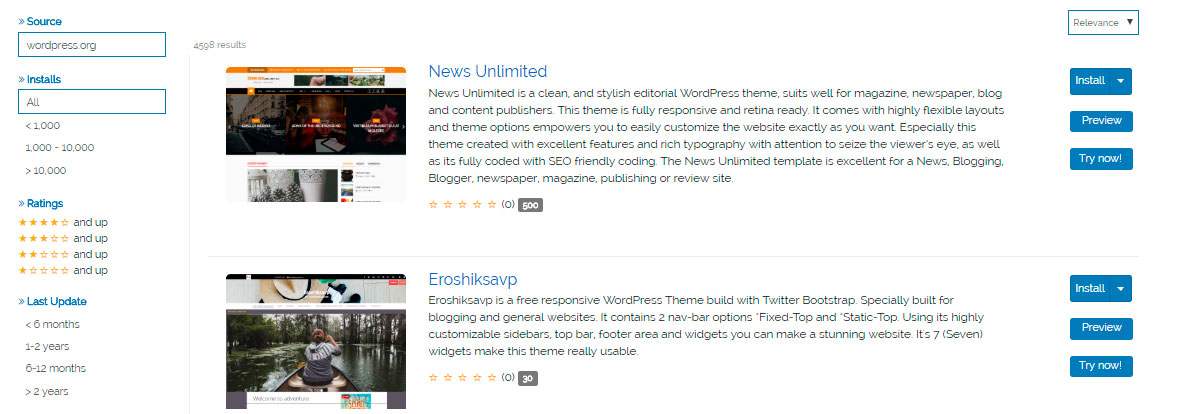Viewport: 1180px width, 414px height.
Task: Click Try now! for Eroshiksavp theme
Action: coord(1101,367)
